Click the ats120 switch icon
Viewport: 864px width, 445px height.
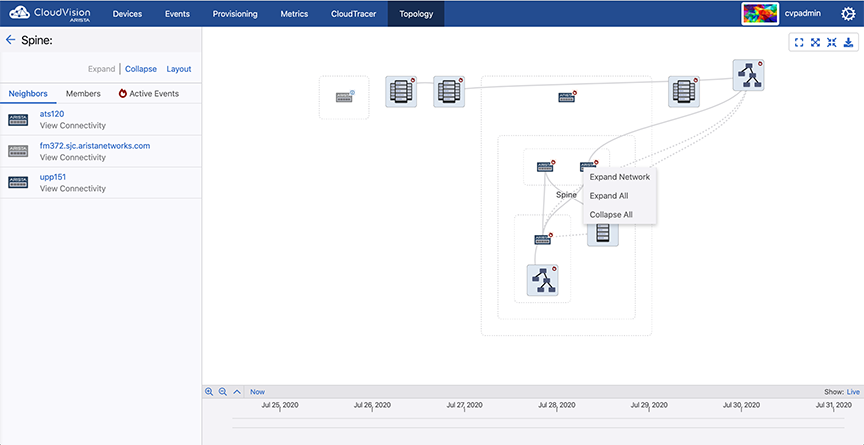pos(18,120)
